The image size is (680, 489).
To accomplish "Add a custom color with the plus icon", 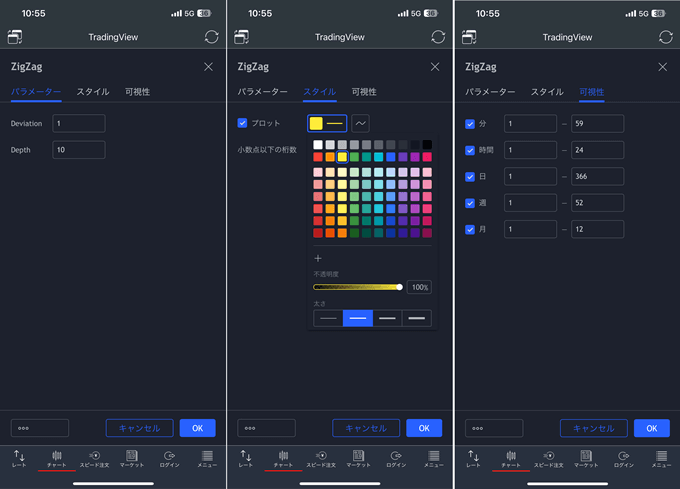I will coord(318,258).
